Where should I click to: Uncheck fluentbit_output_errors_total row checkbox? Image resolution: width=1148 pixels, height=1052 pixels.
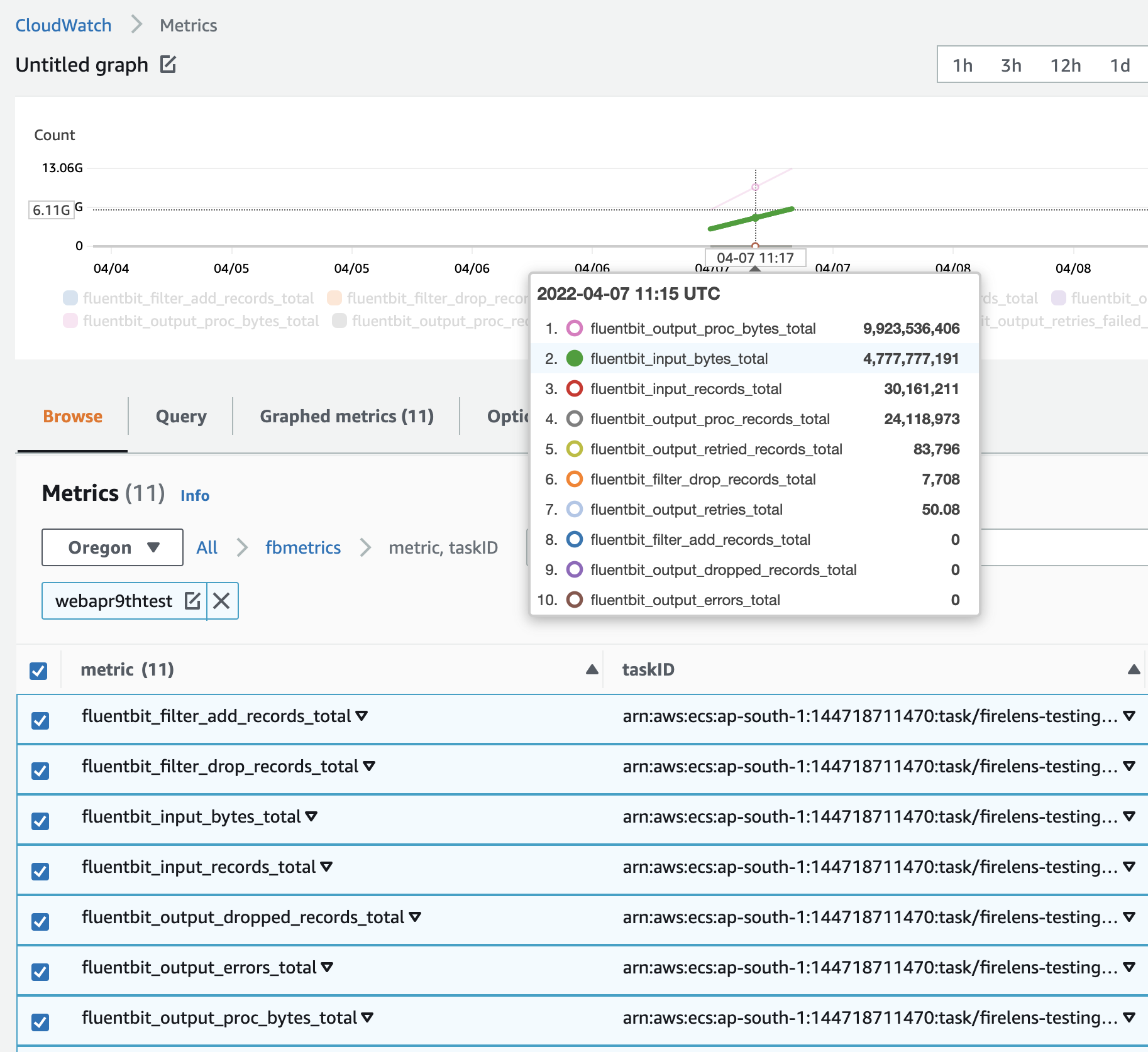(x=40, y=972)
